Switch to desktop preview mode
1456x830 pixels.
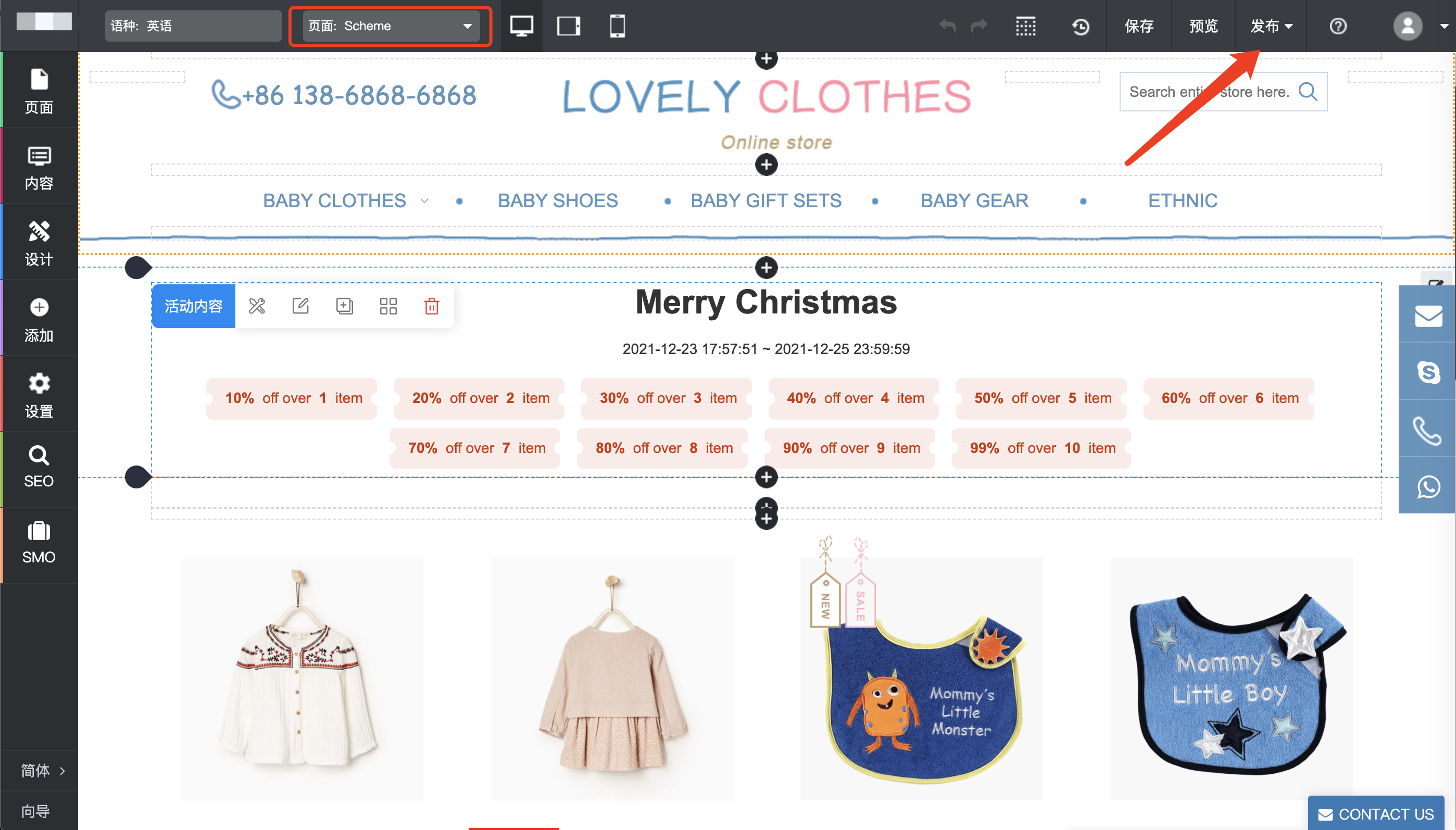click(x=521, y=26)
